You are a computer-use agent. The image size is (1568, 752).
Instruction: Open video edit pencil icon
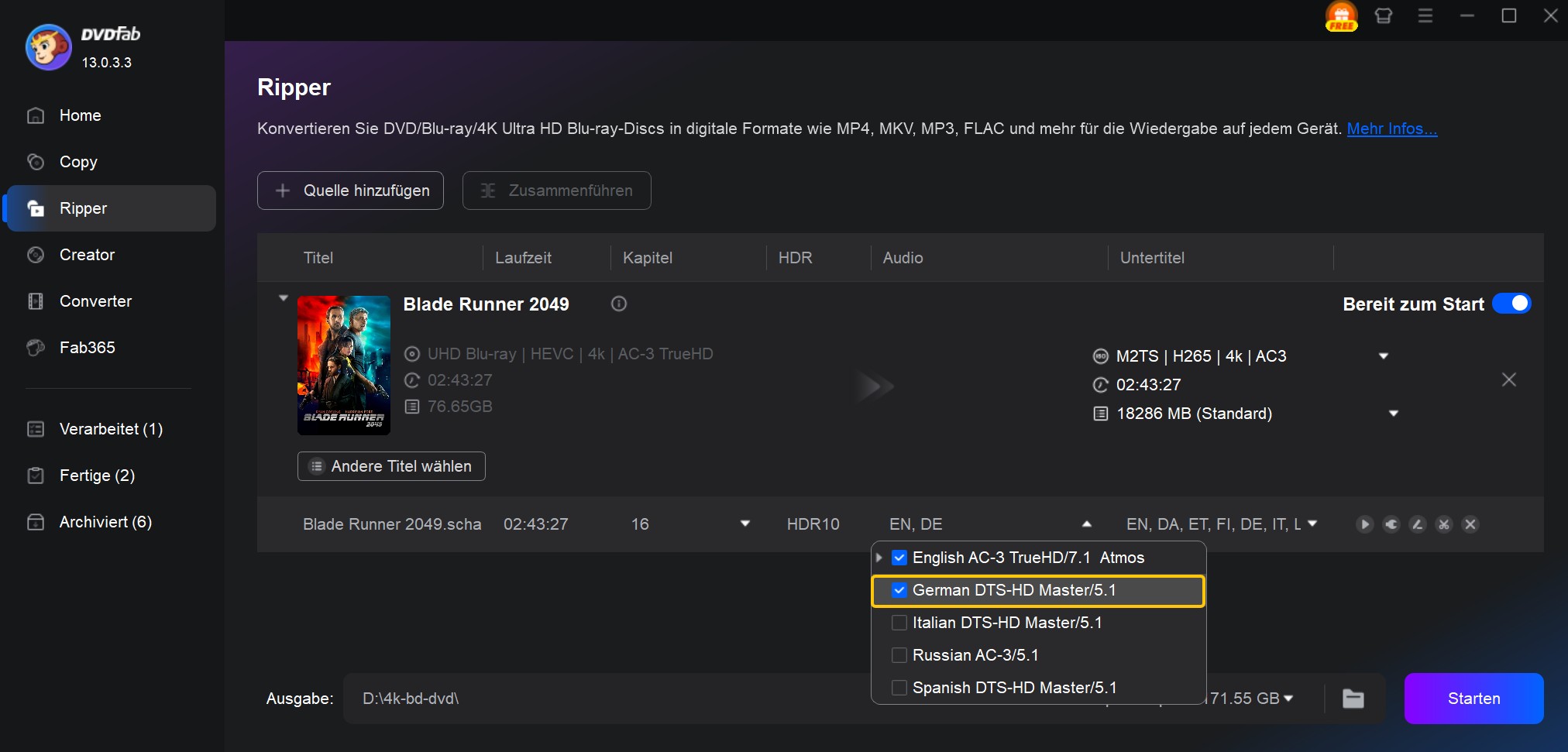pos(1418,524)
